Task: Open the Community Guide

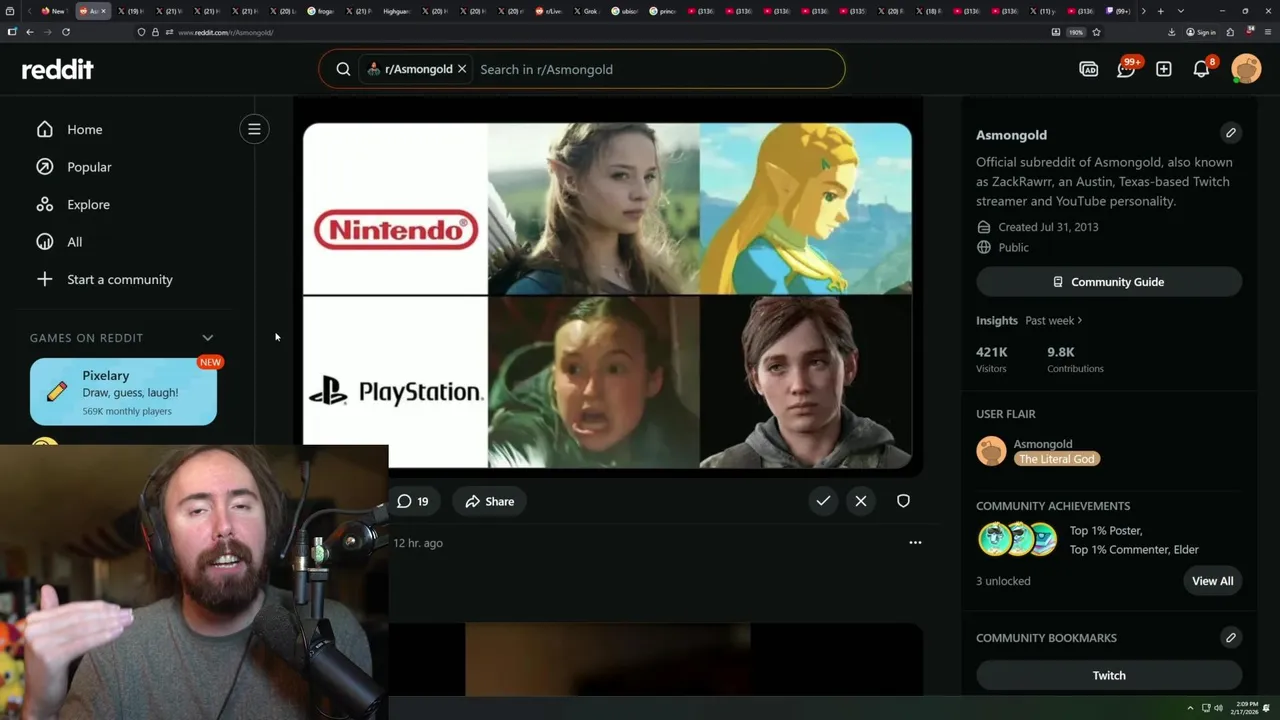Action: (x=1109, y=282)
